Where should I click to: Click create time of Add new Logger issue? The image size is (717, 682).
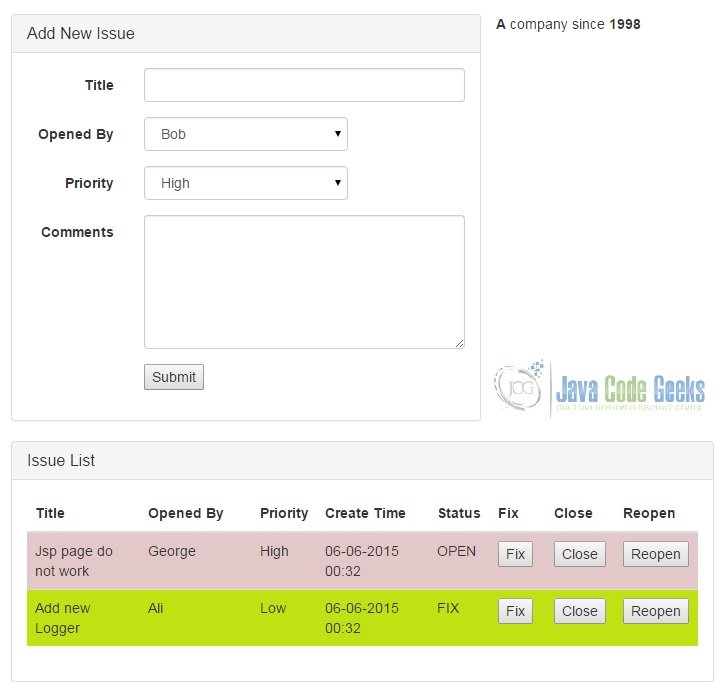(x=362, y=618)
